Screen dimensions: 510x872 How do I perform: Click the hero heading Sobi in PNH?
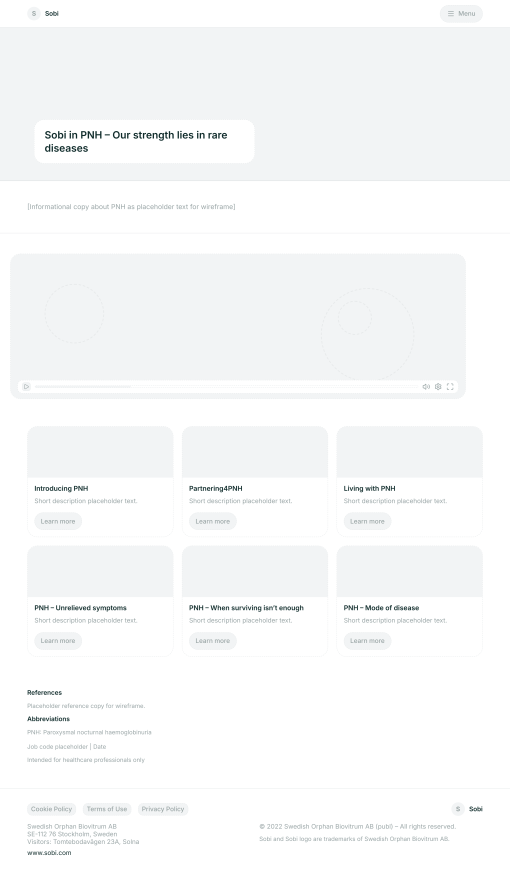click(x=136, y=141)
